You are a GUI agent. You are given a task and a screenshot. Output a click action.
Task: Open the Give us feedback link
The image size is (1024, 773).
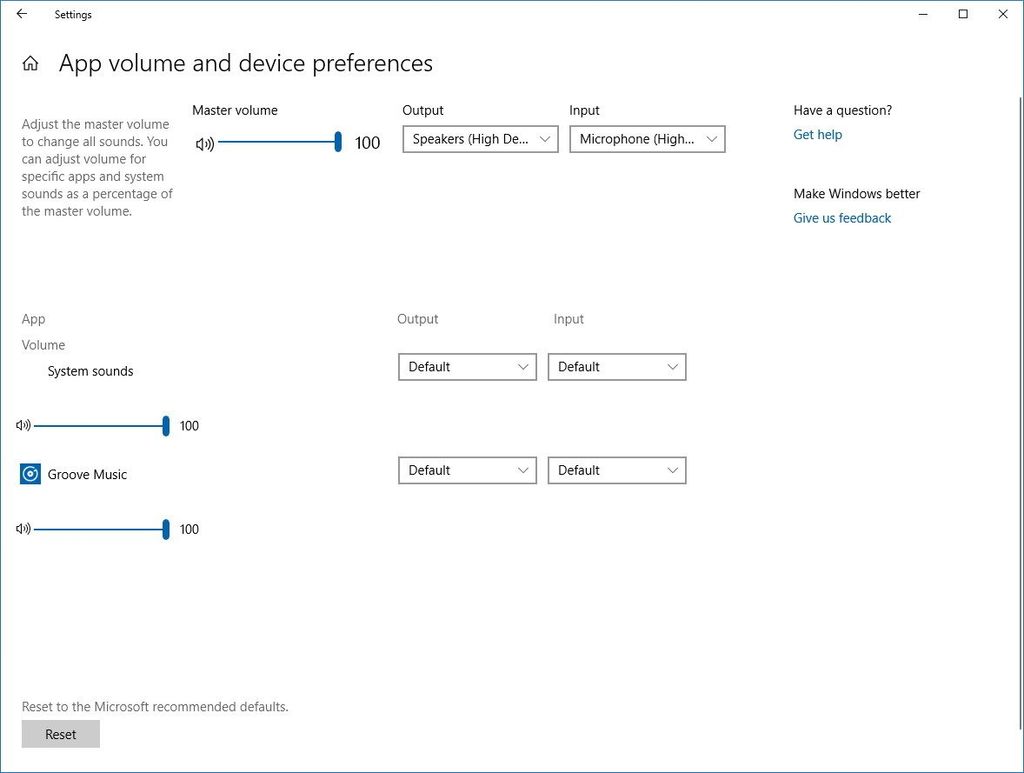pyautogui.click(x=841, y=218)
